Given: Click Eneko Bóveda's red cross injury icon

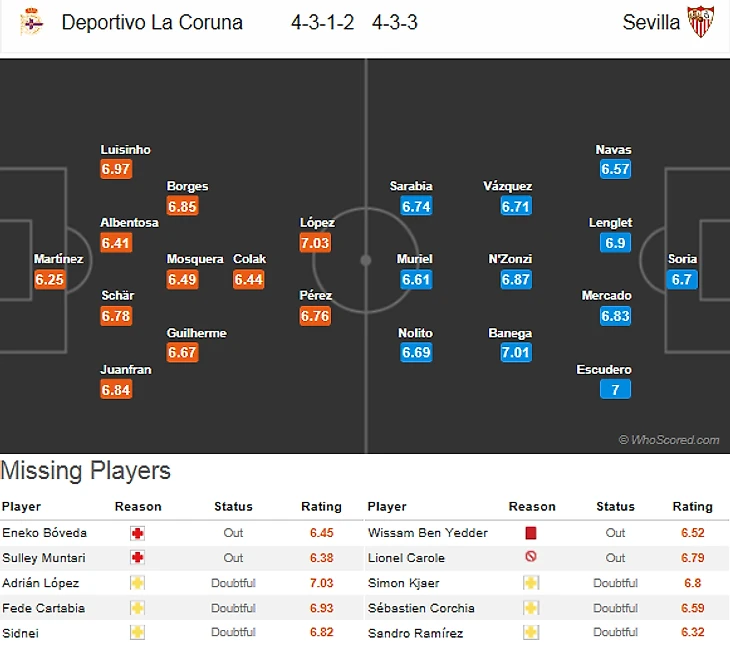Looking at the screenshot, I should click(137, 533).
